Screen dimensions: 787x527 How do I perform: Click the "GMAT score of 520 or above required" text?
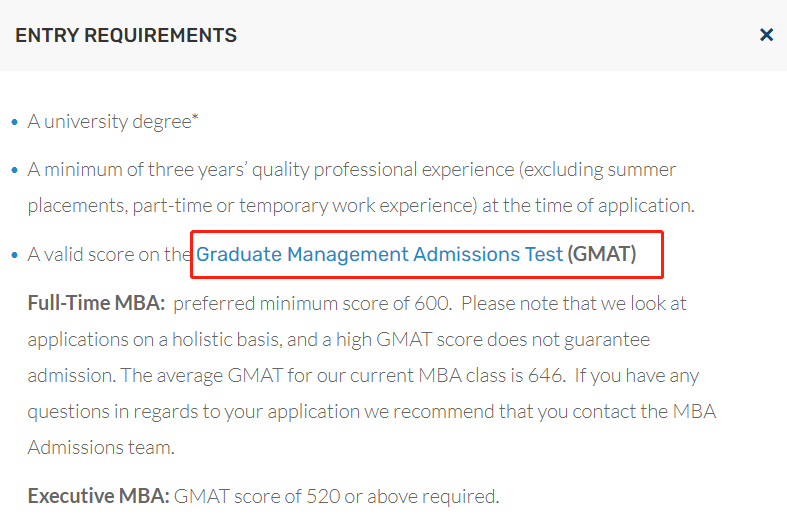coord(336,496)
